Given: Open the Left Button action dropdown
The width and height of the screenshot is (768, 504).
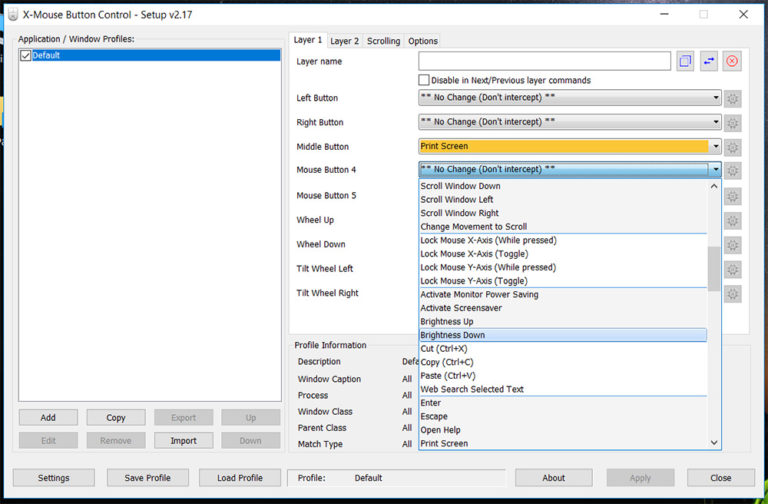Looking at the screenshot, I should point(570,97).
